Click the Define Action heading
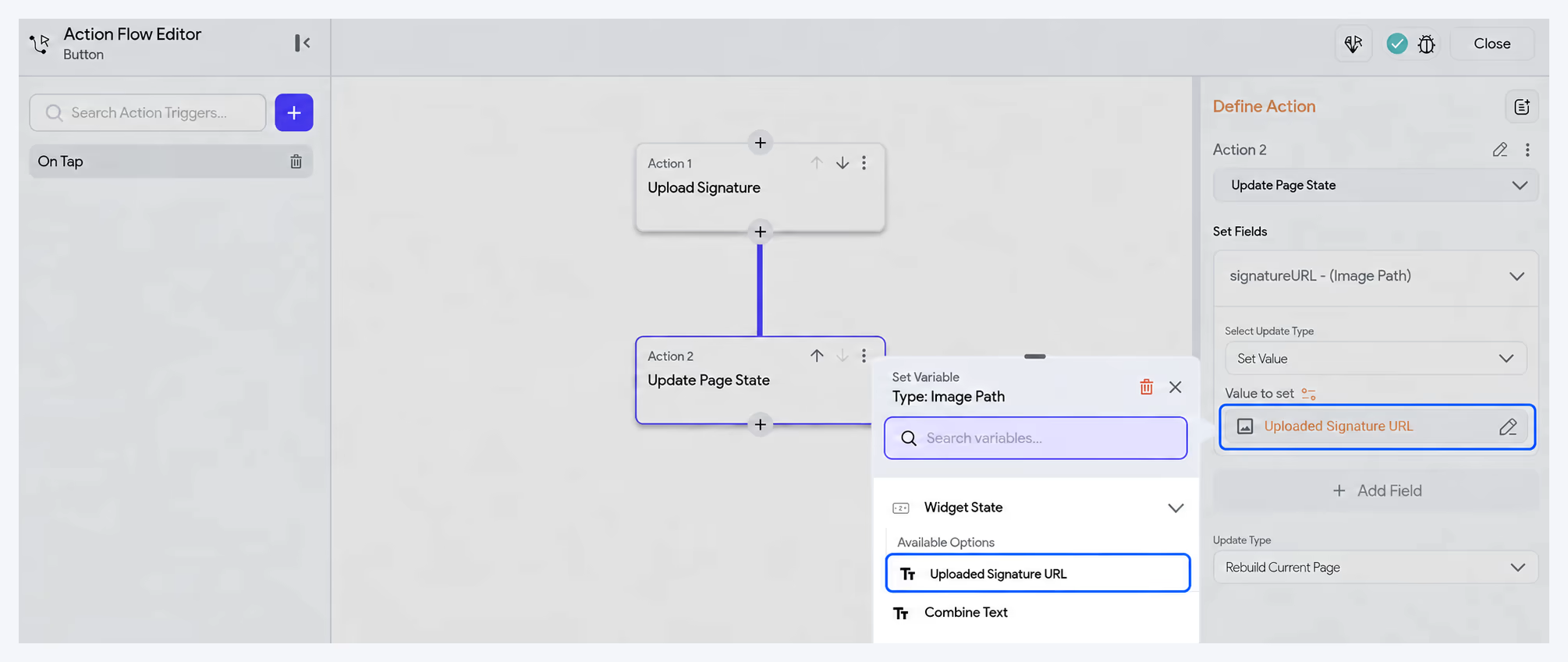Viewport: 1568px width, 662px height. 1264,106
